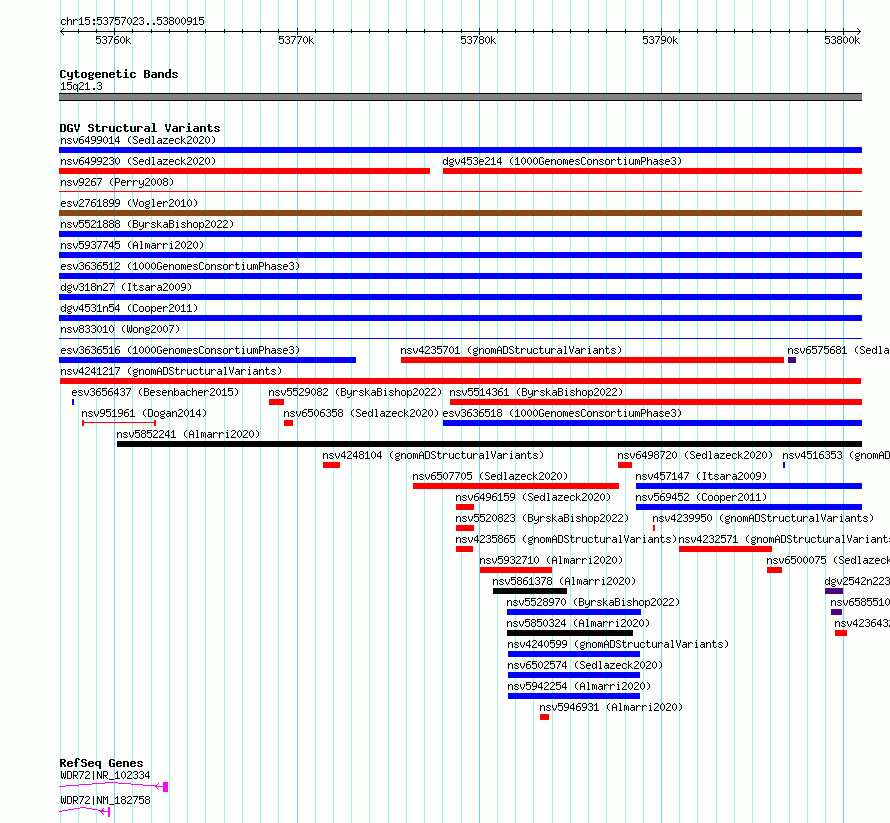Viewport: 890px width, 823px height.
Task: Click the esv2761899 (Vogler2010) label
Action: click(x=129, y=203)
